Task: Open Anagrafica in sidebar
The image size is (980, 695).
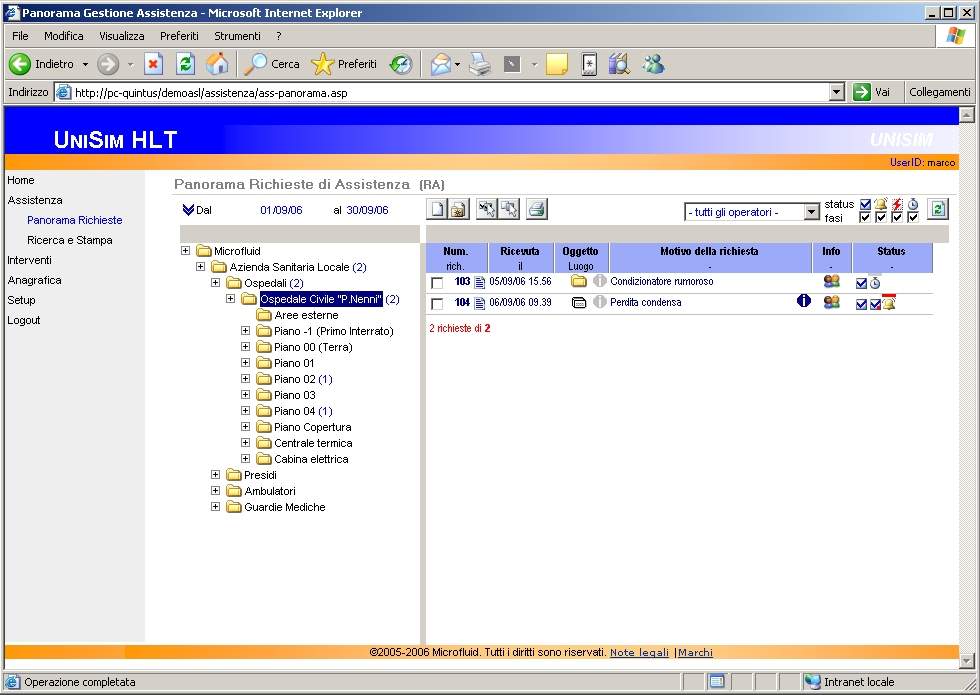Action: point(34,280)
